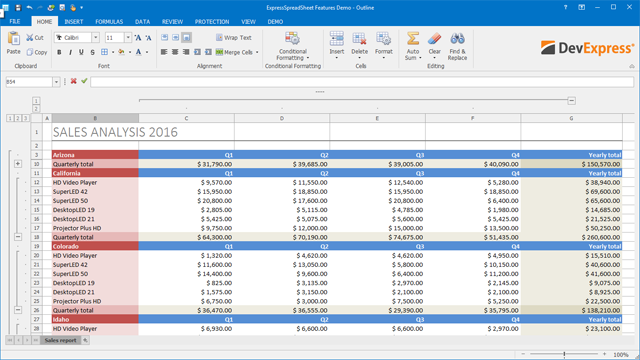Show column outline level 2
Viewport: 640px width, 360px height.
(36, 109)
